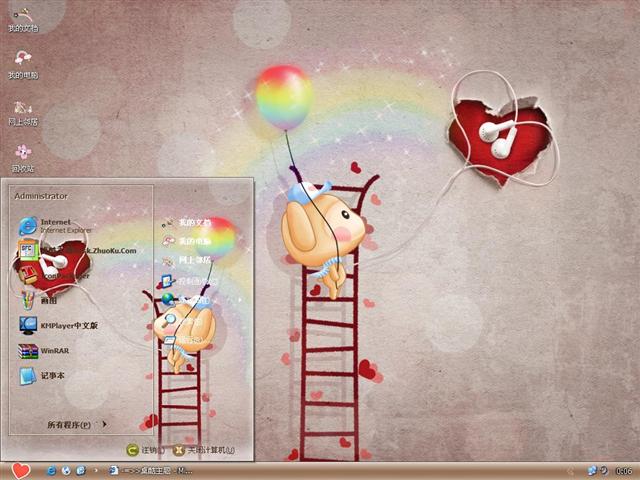Launch Internet Explorer from quick launch
This screenshot has height=480, width=640.
click(x=52, y=471)
